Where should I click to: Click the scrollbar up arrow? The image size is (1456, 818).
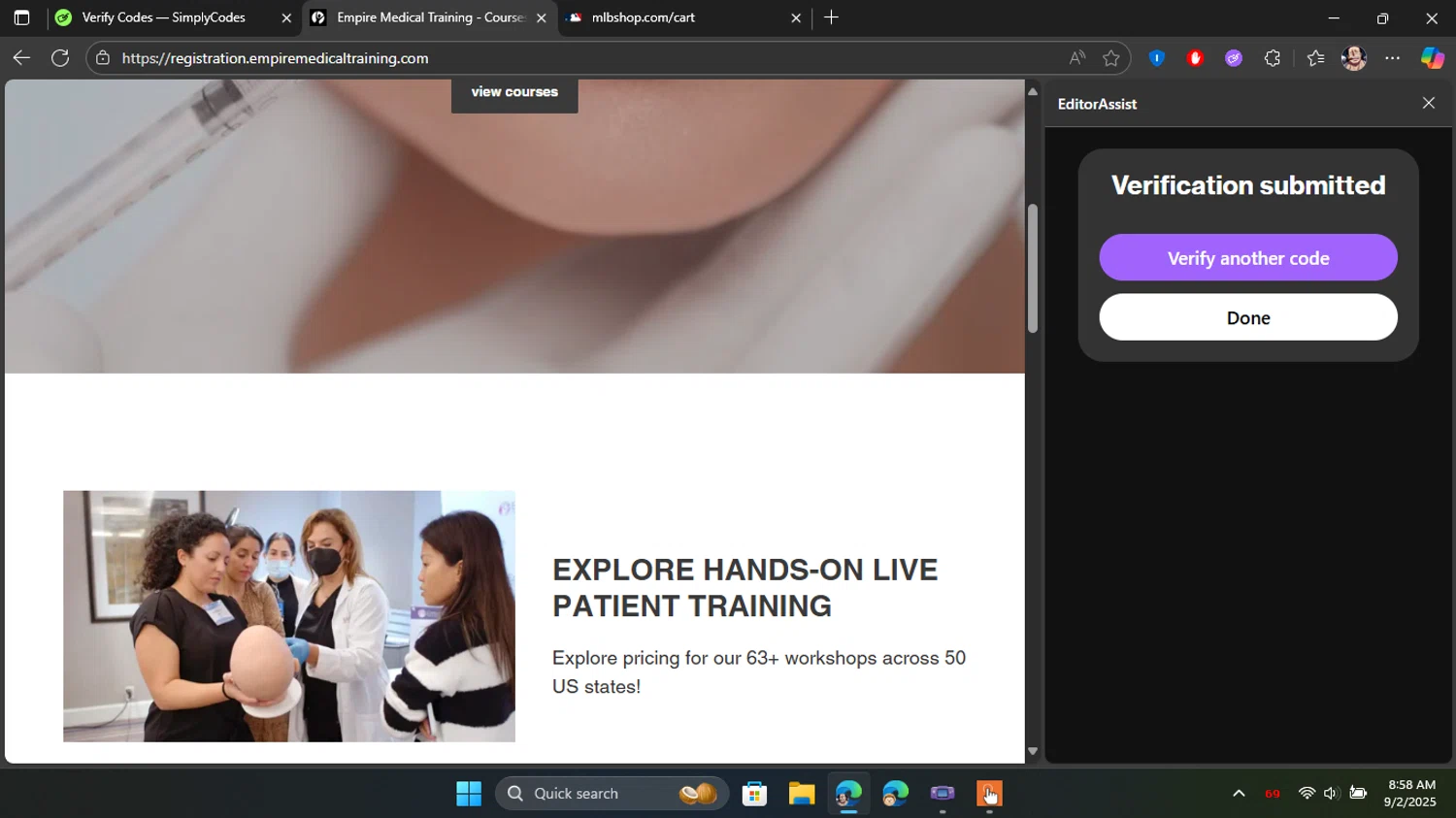point(1033,91)
